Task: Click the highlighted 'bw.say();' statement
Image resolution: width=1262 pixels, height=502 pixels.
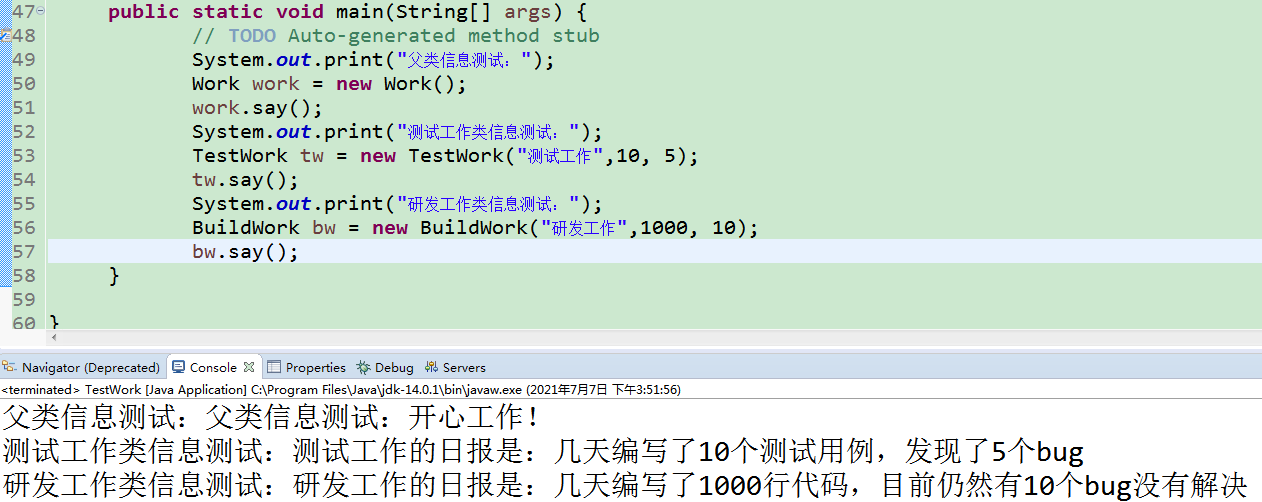Action: click(246, 252)
